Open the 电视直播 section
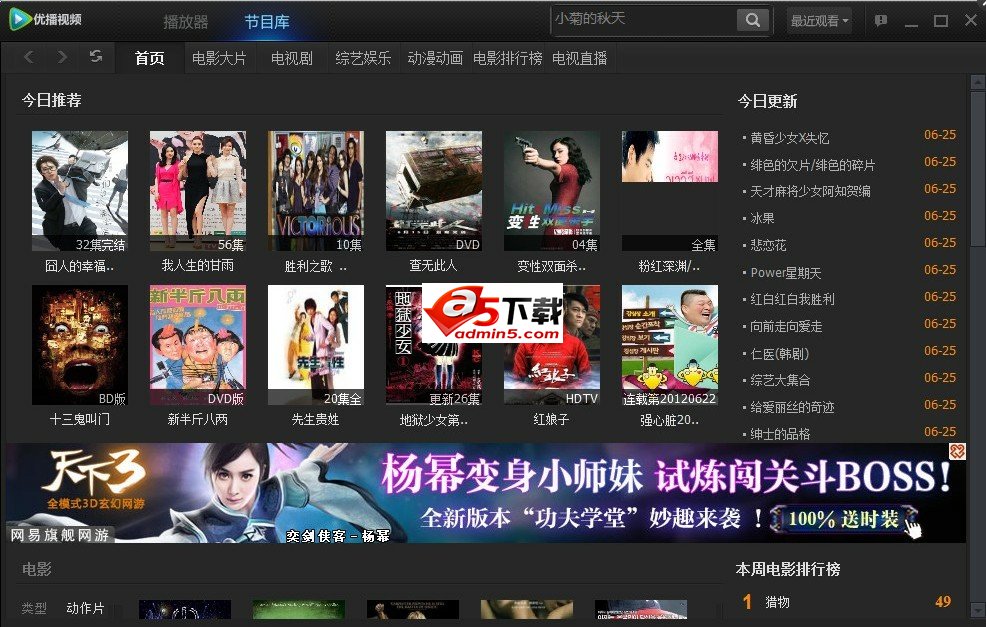 coord(579,58)
